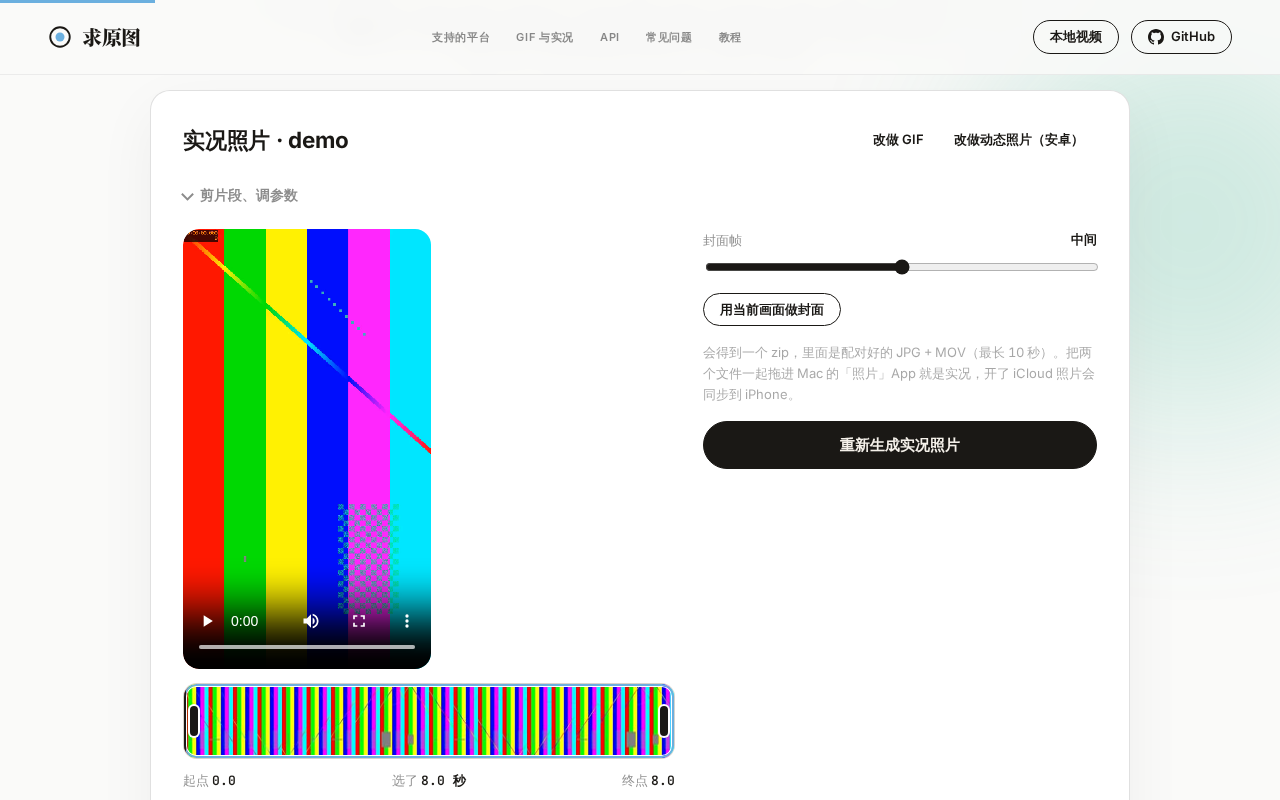
Task: Open the API nav link
Action: tap(610, 37)
